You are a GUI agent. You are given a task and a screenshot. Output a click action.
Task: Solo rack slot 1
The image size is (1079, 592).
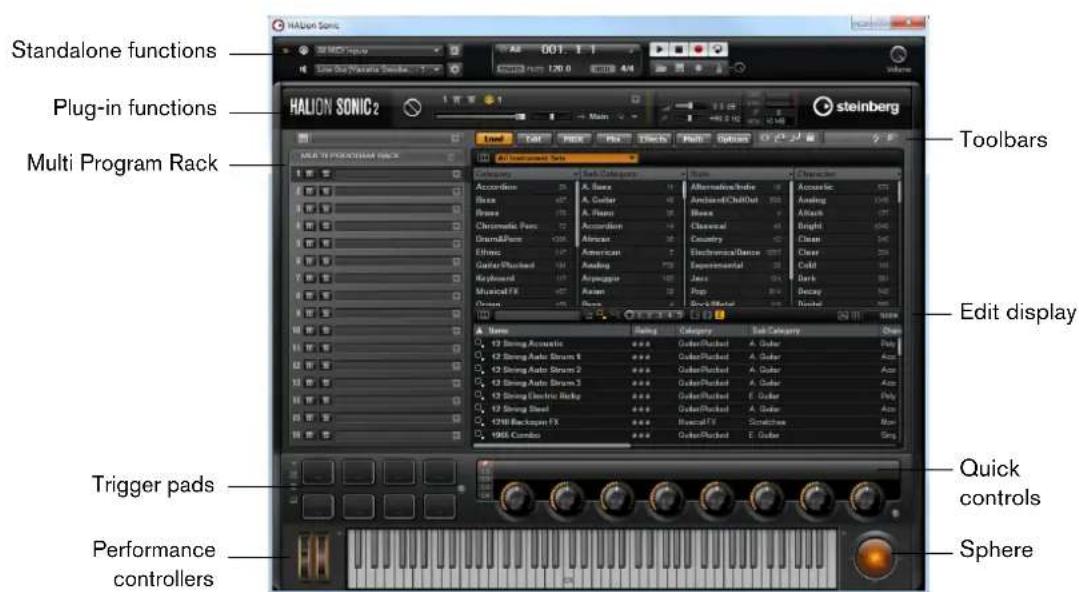[325, 174]
